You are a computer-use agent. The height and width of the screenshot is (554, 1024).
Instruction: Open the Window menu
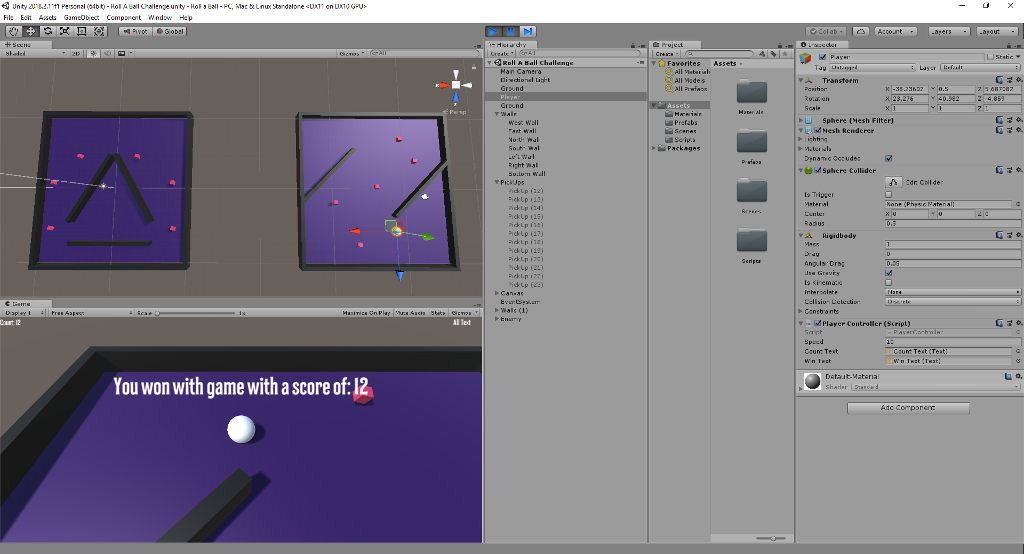[160, 18]
